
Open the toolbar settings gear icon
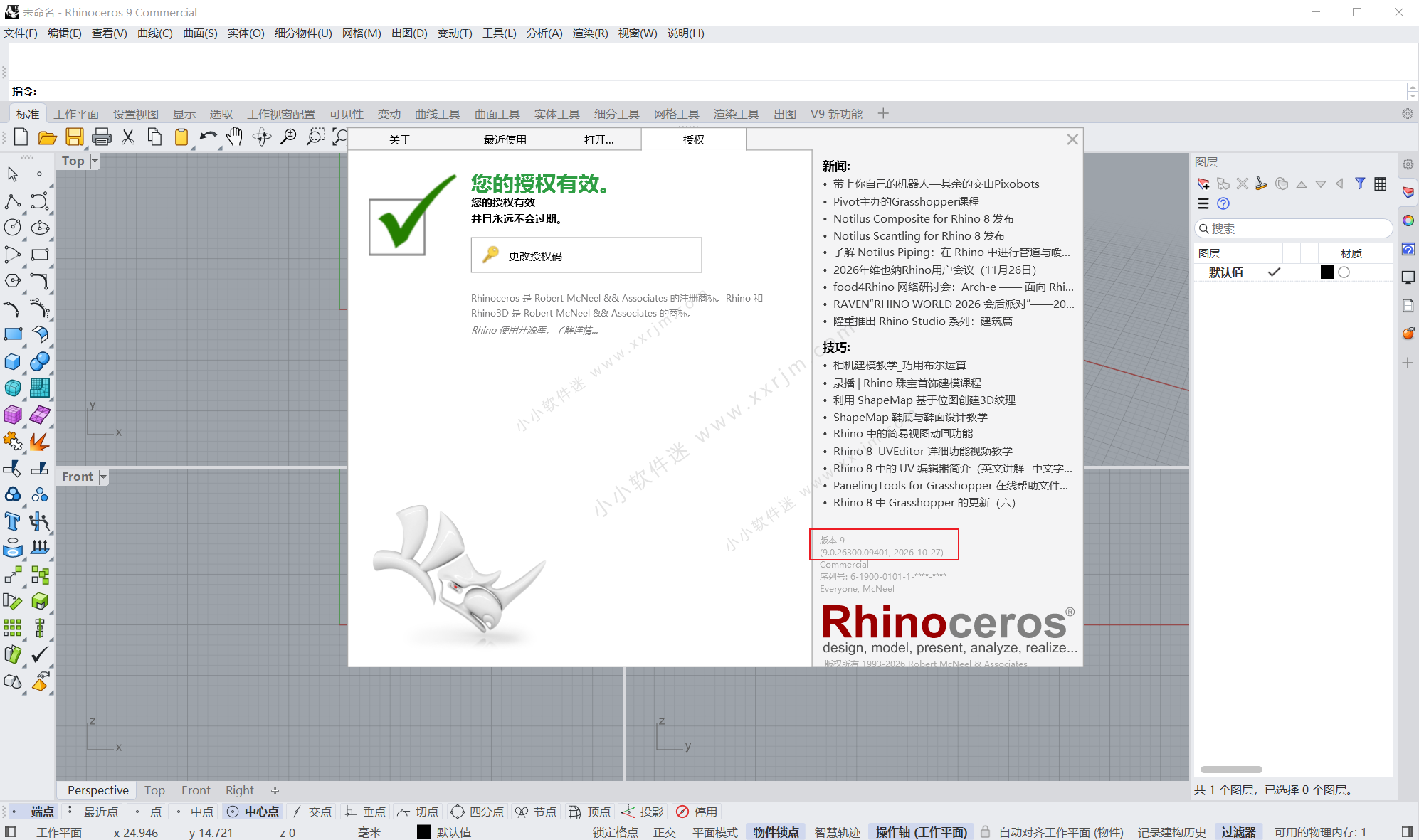(1408, 114)
